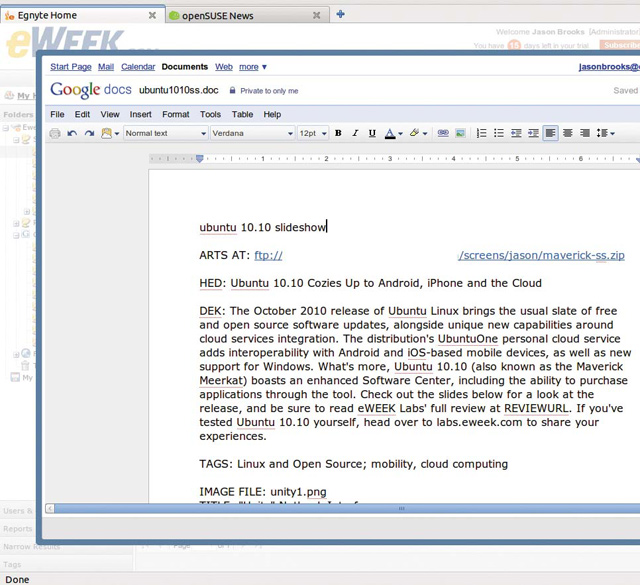The image size is (640, 585).
Task: Click the ftp:// hyperlink in the document
Action: (x=268, y=256)
